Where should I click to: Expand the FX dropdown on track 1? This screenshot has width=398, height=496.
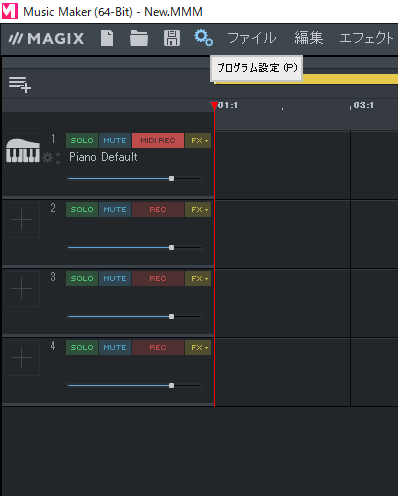pyautogui.click(x=198, y=140)
